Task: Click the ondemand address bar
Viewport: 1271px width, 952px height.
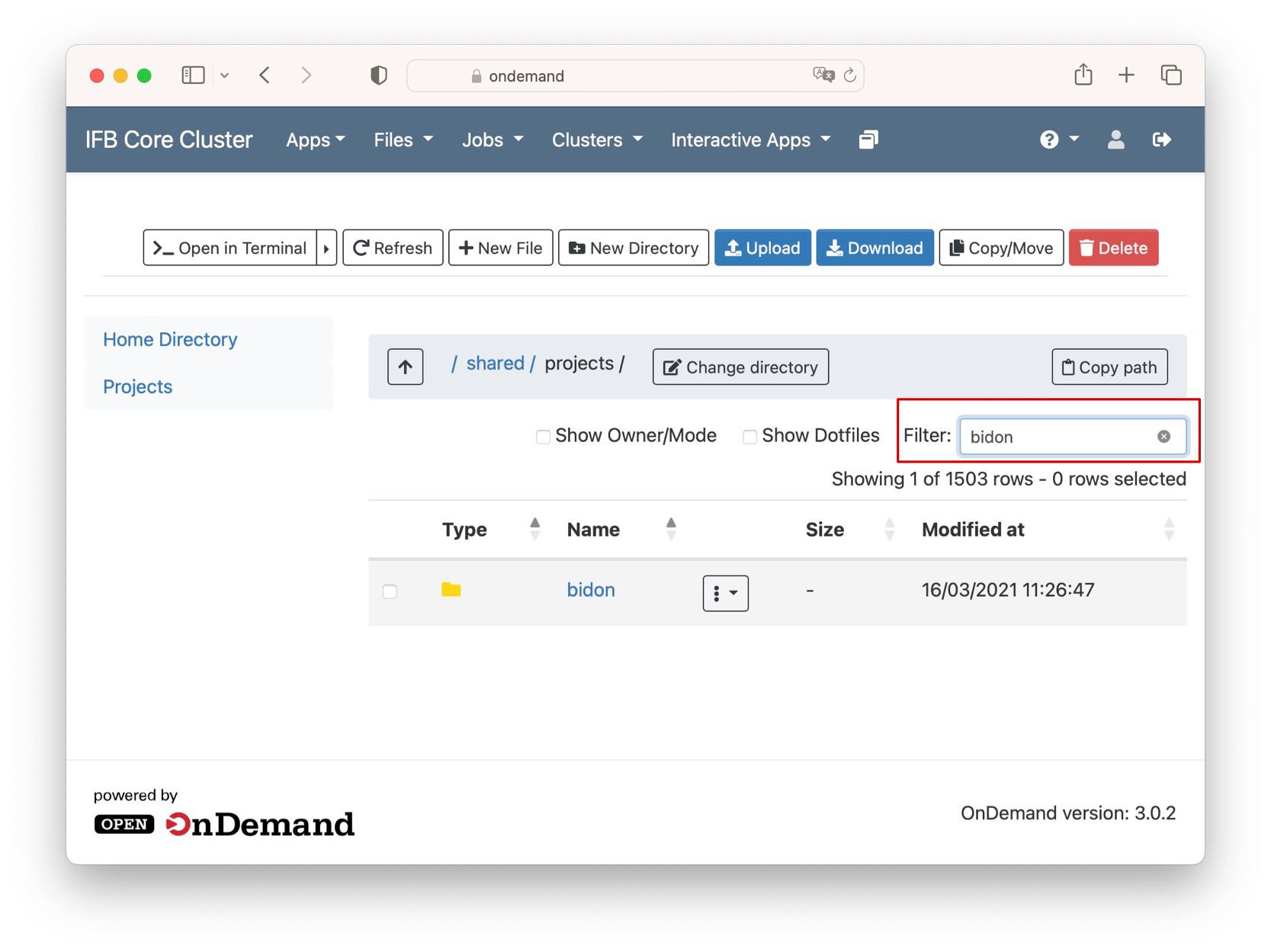Action: (x=635, y=75)
